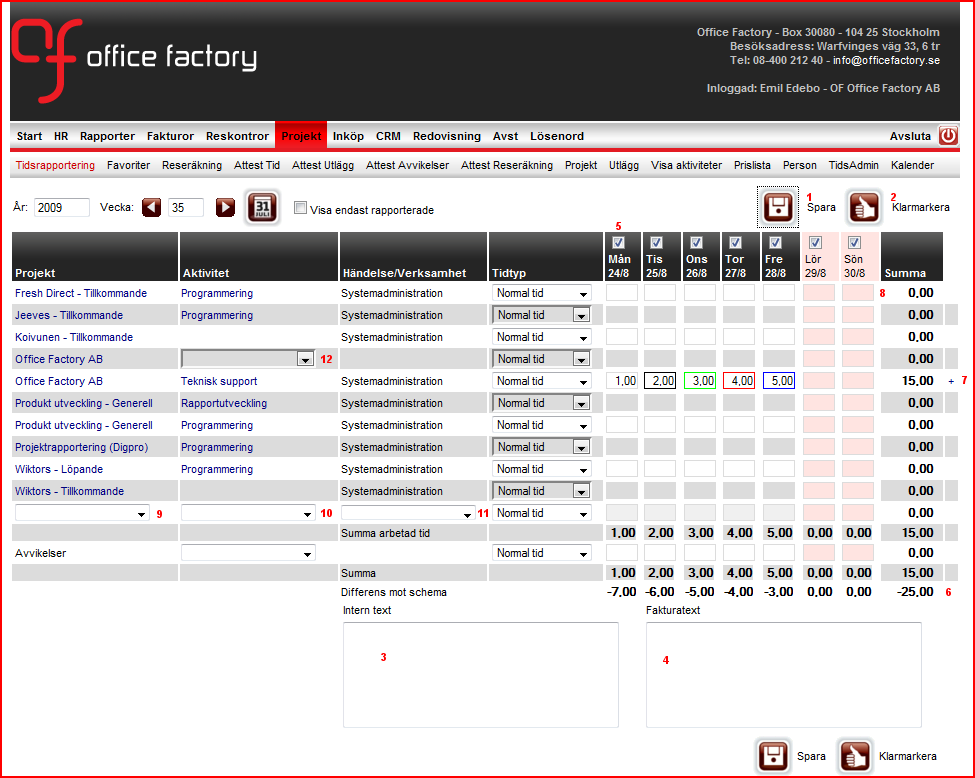Viewport: 975px width, 778px height.
Task: Open the Koivunen - Tillkommande project link
Action: 74,337
